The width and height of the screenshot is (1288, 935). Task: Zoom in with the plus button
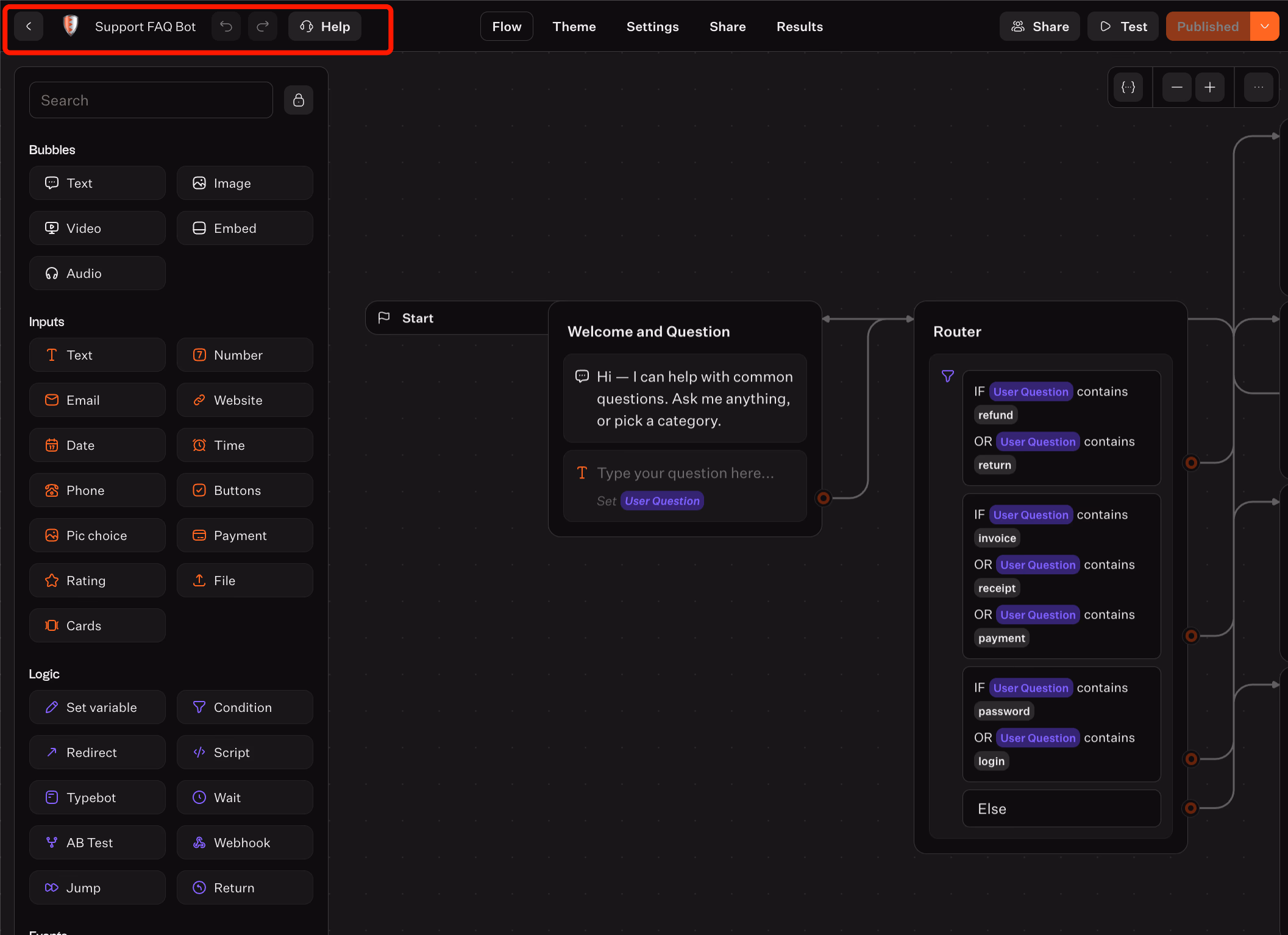pyautogui.click(x=1210, y=88)
